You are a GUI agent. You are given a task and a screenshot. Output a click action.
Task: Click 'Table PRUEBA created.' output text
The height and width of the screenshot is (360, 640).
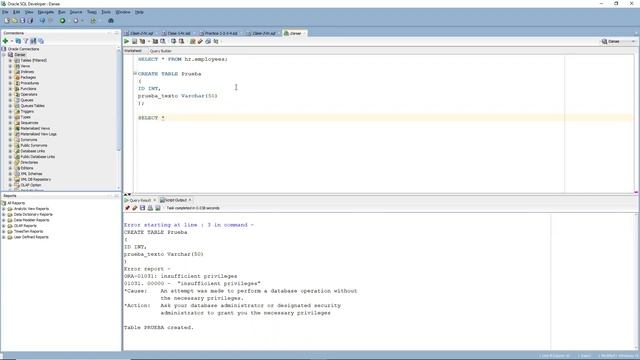[158, 328]
